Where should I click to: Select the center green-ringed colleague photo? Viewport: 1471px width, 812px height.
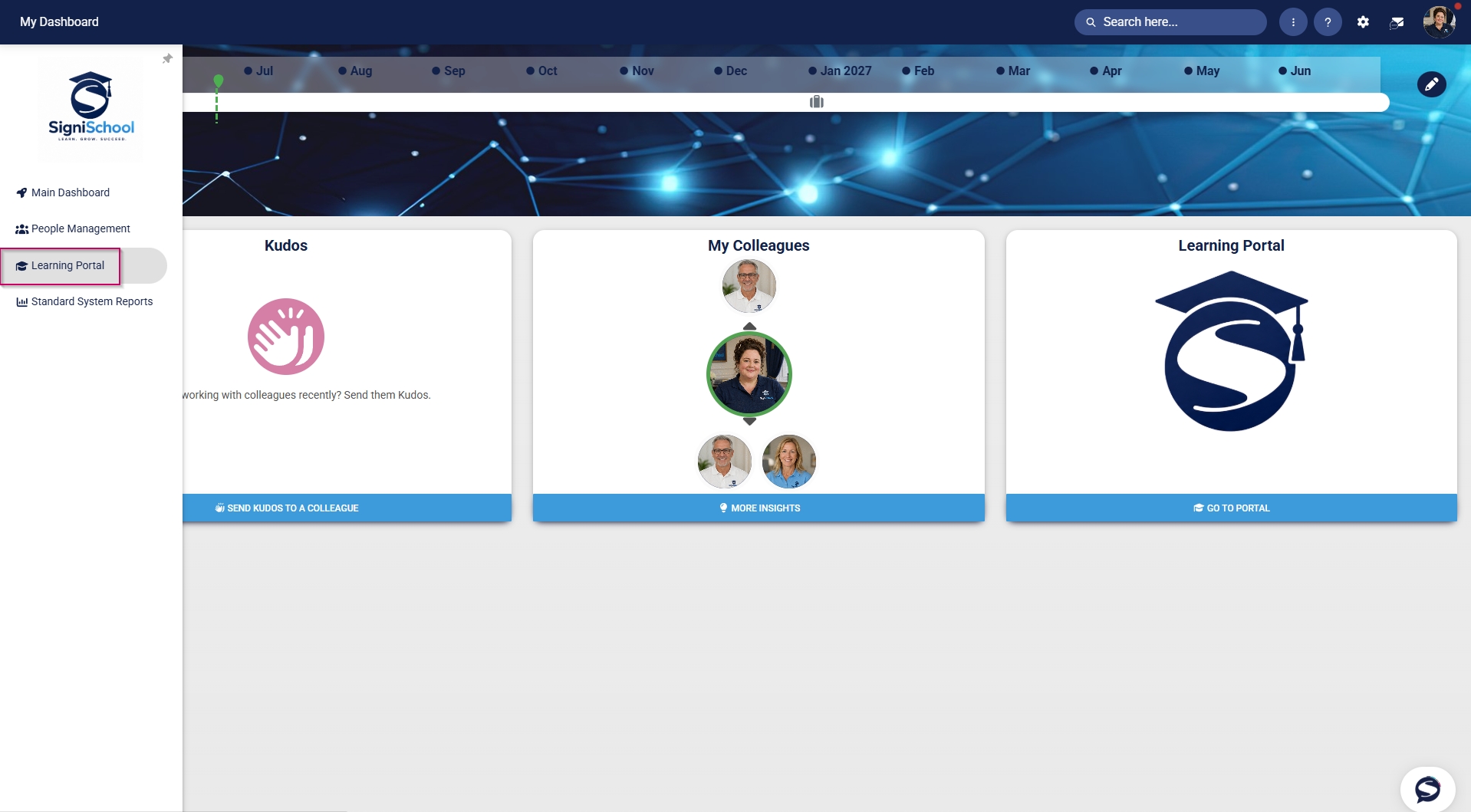749,374
